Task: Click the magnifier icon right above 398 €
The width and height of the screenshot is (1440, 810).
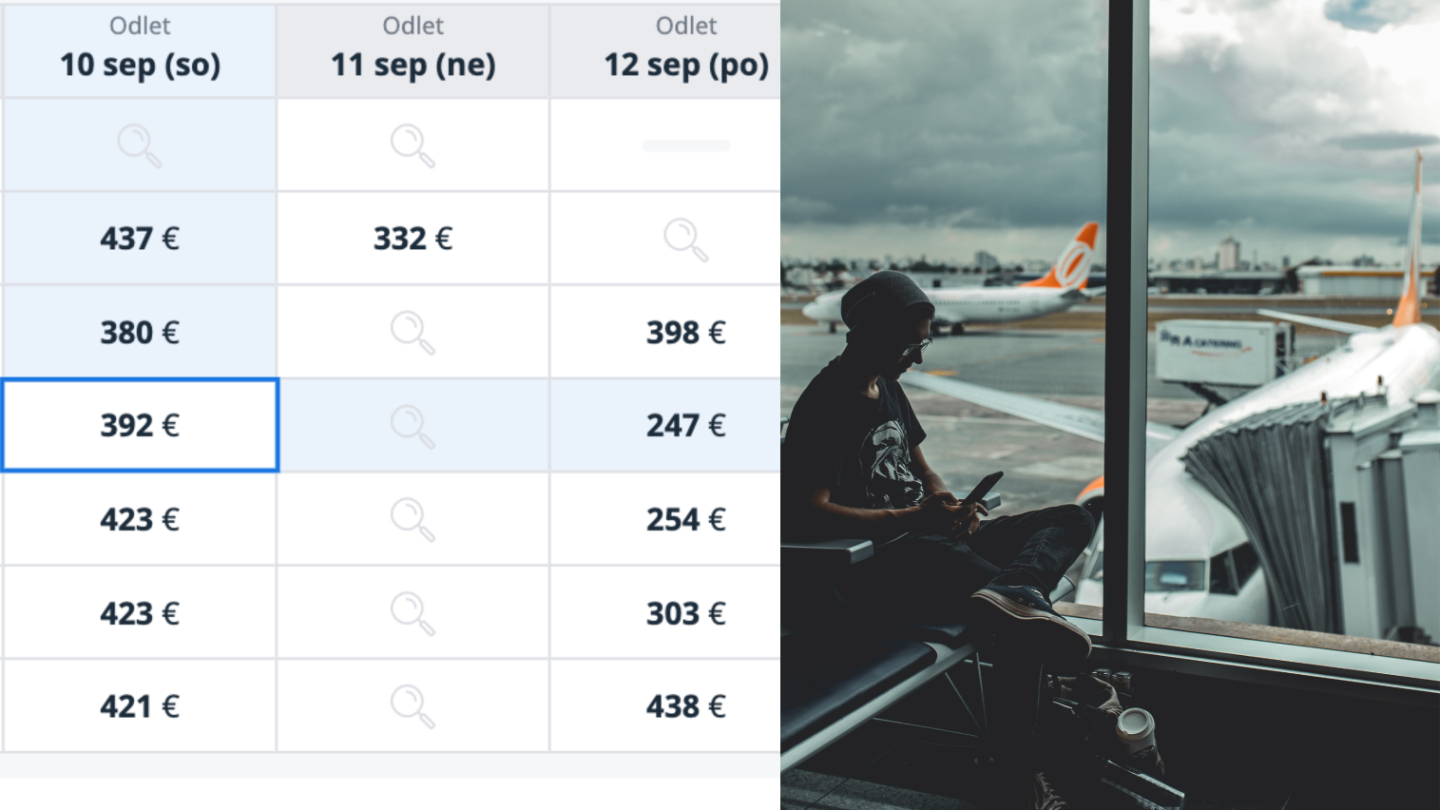Action: [686, 239]
